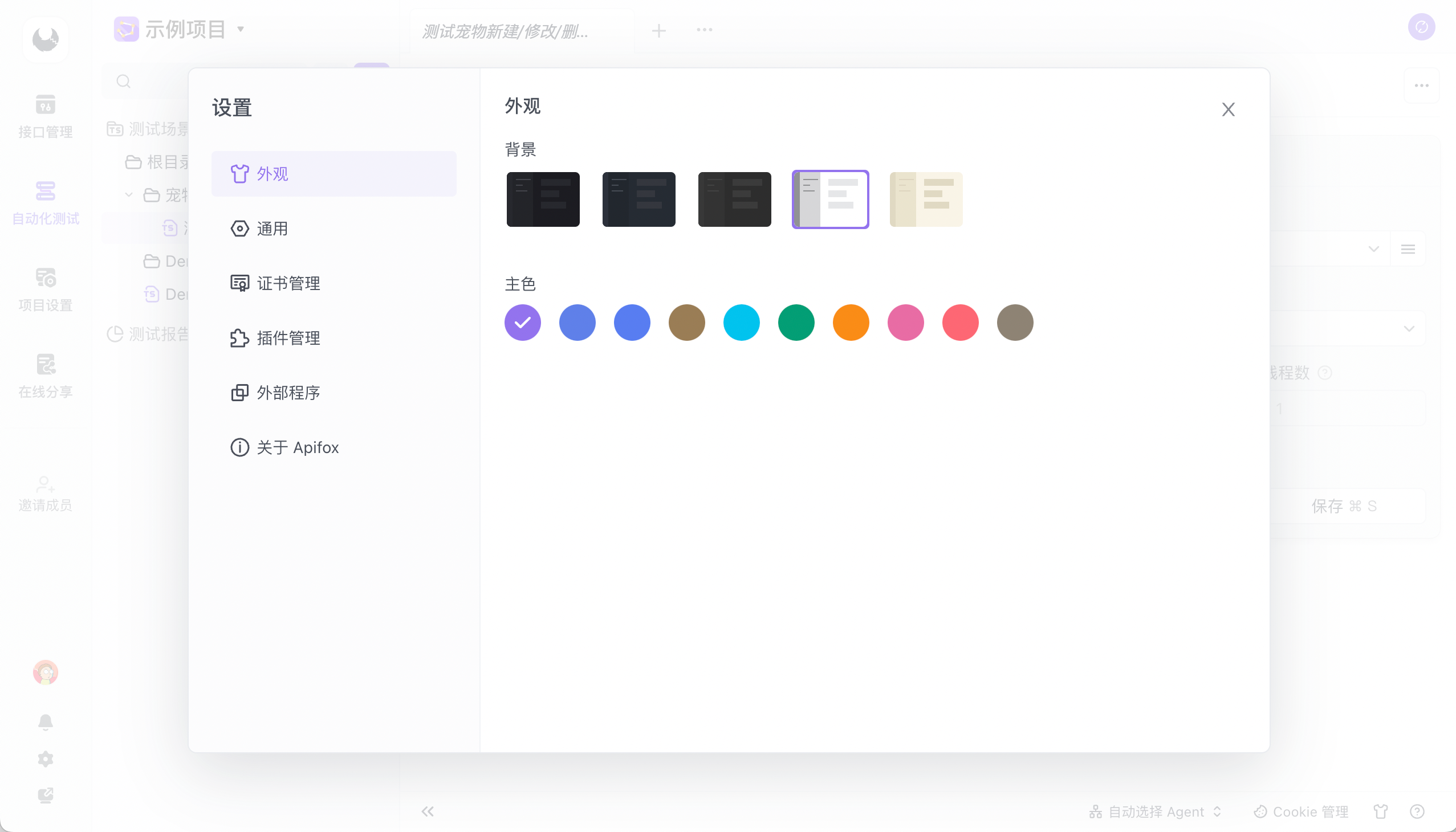Pick the orange primary color swatch
Viewport: 1456px width, 832px height.
pos(850,323)
